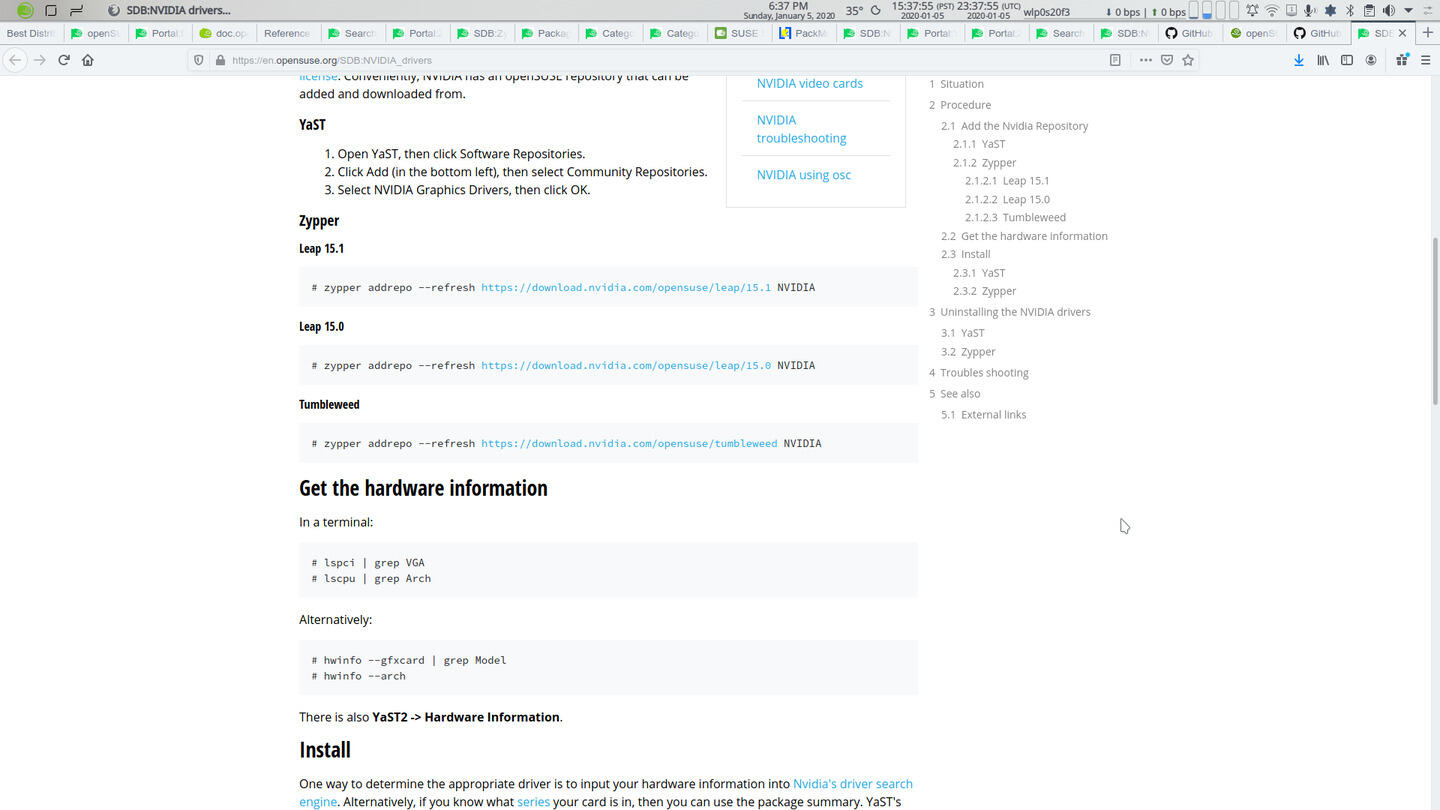The image size is (1440, 810).
Task: Reload the current page
Action: point(63,60)
